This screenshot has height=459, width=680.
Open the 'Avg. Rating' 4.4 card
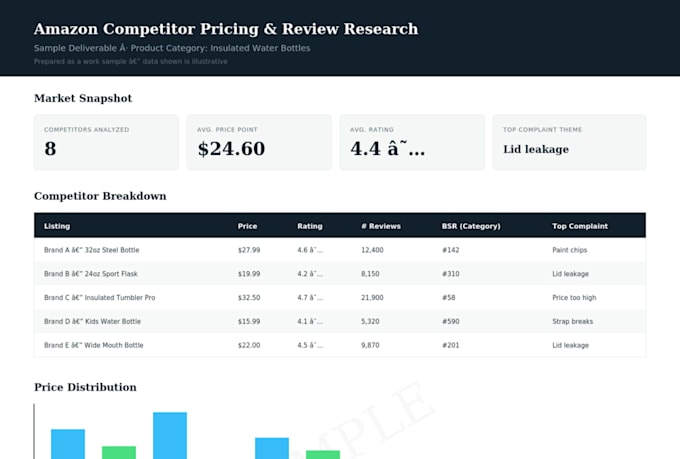412,142
